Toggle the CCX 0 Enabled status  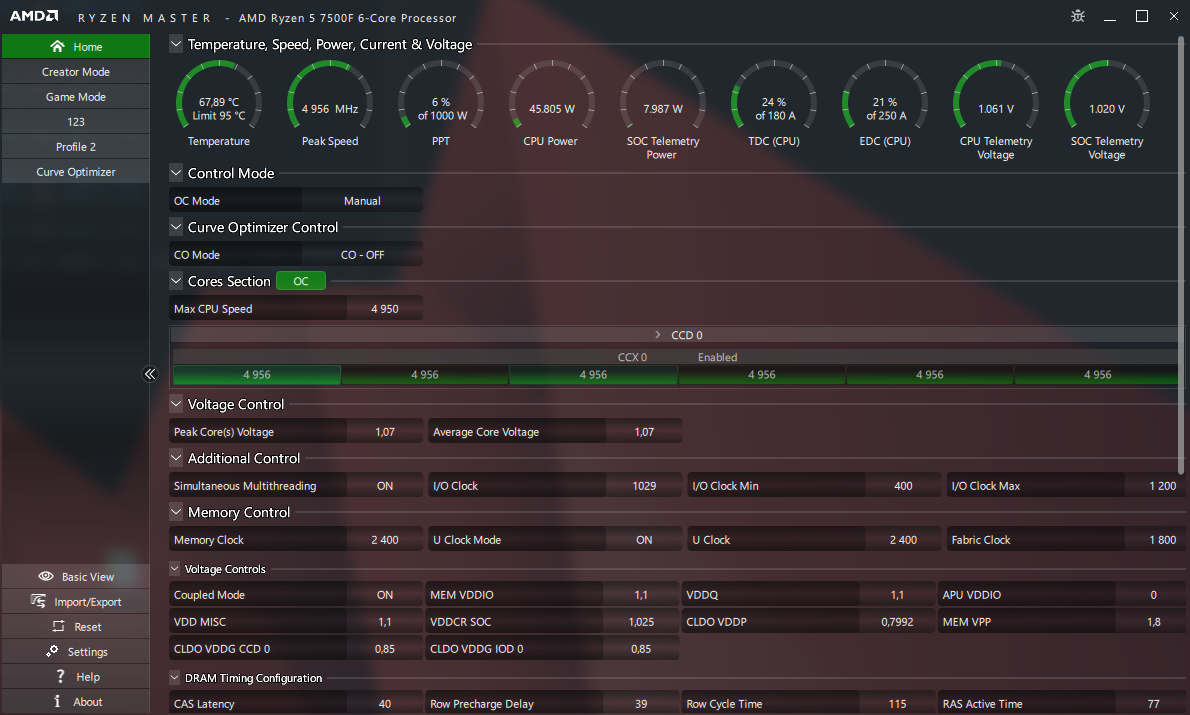(x=717, y=357)
